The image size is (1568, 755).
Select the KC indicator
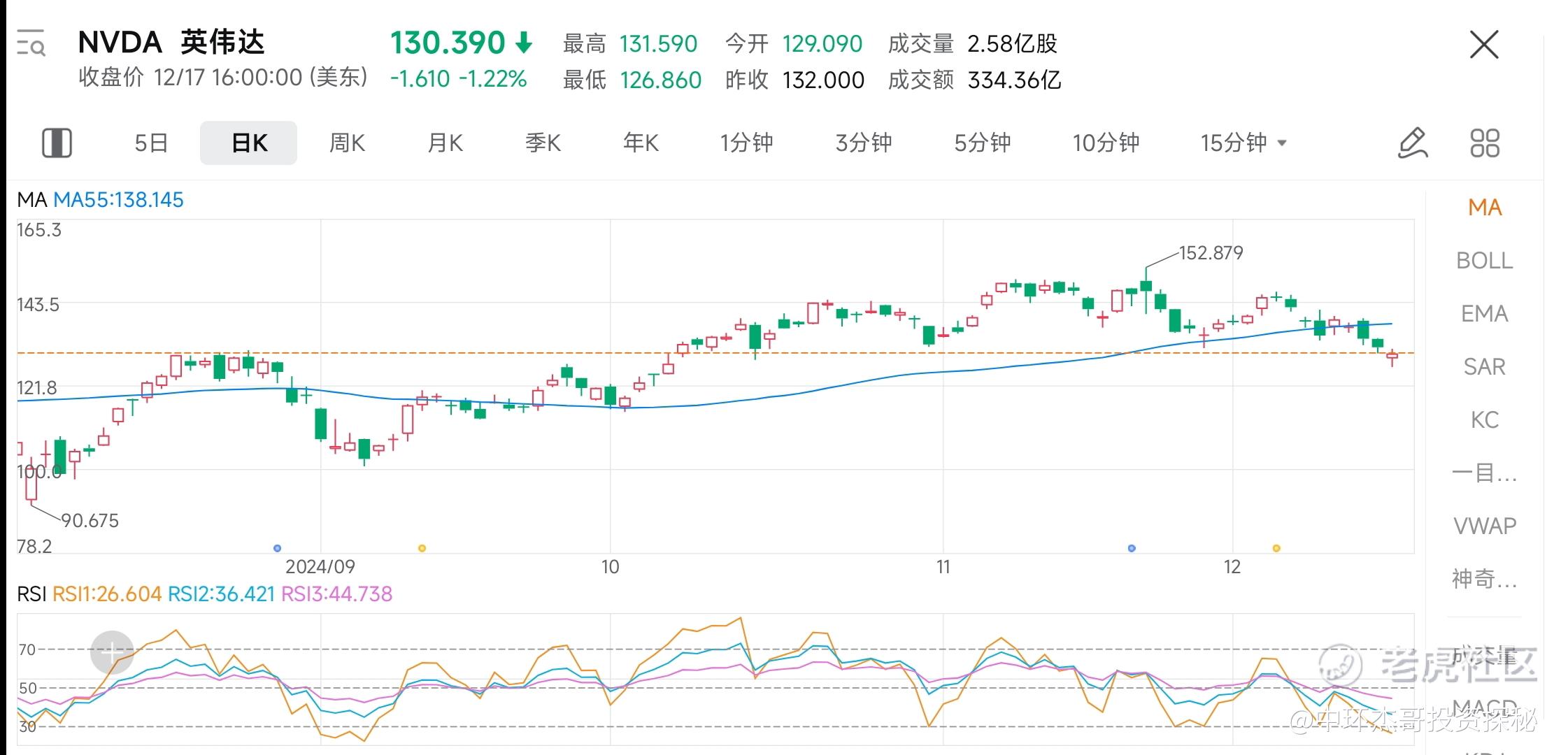[1485, 420]
